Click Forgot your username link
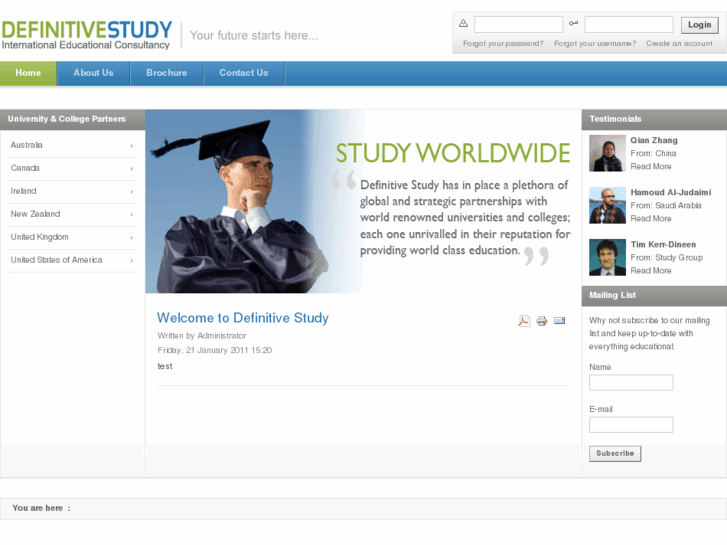This screenshot has height=545, width=727. click(x=595, y=43)
